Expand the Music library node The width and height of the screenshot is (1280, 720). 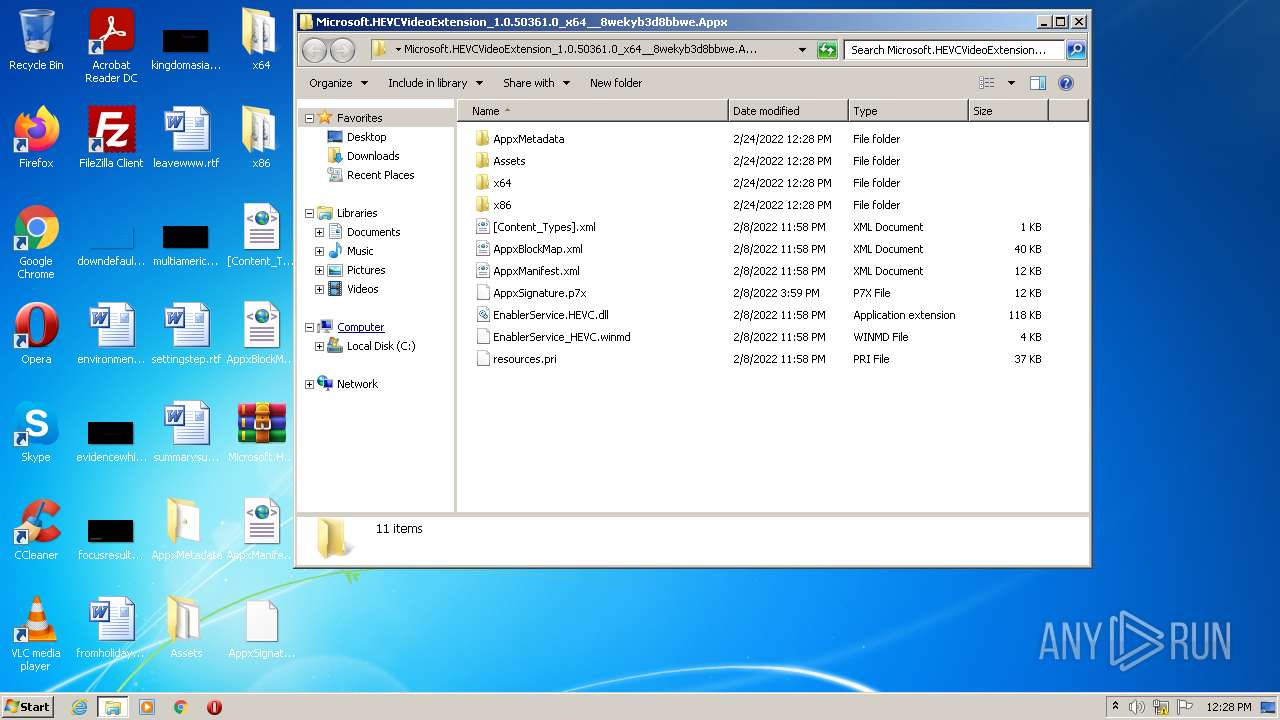(x=319, y=251)
